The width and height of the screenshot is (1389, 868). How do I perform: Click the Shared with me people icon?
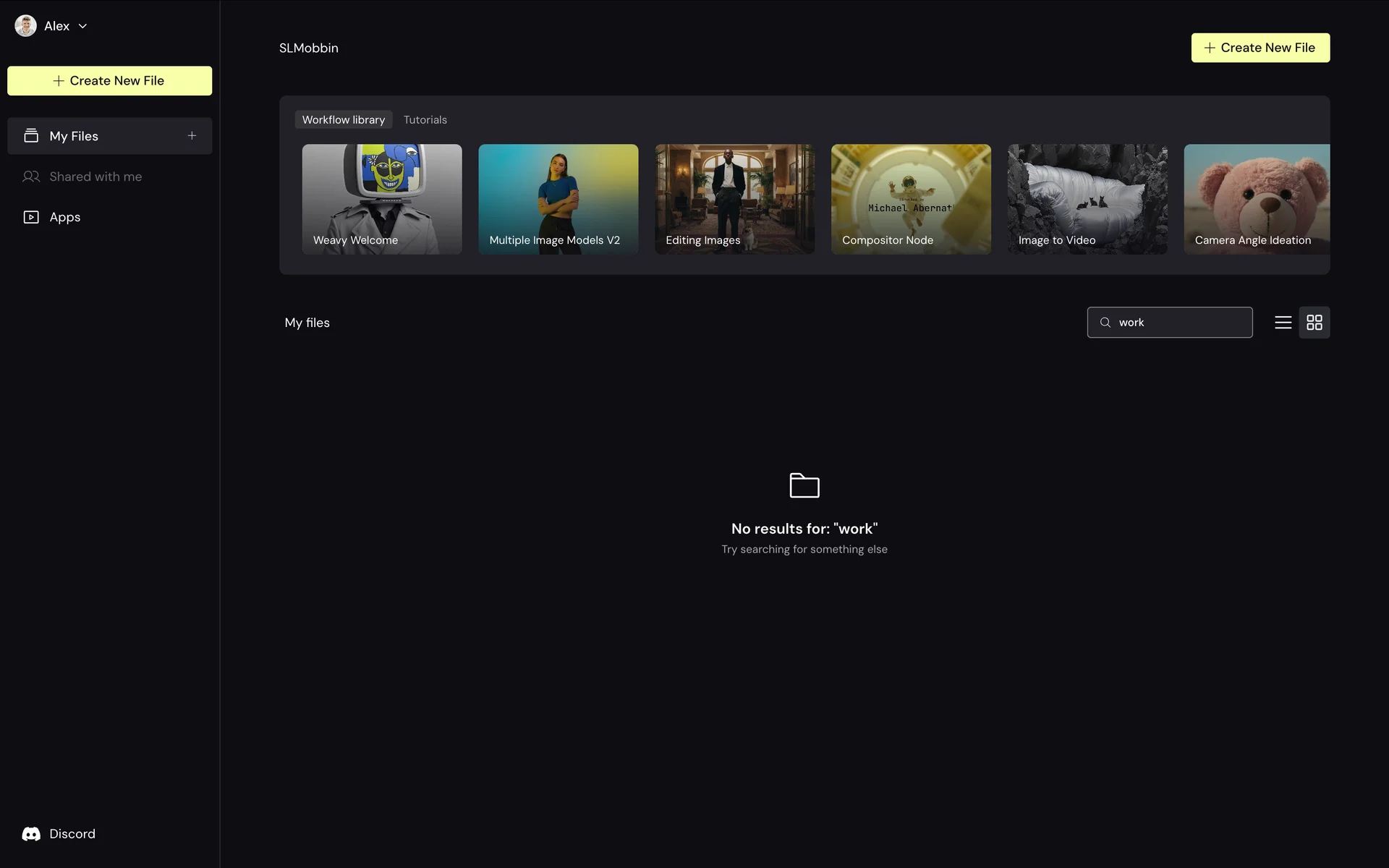(x=31, y=176)
